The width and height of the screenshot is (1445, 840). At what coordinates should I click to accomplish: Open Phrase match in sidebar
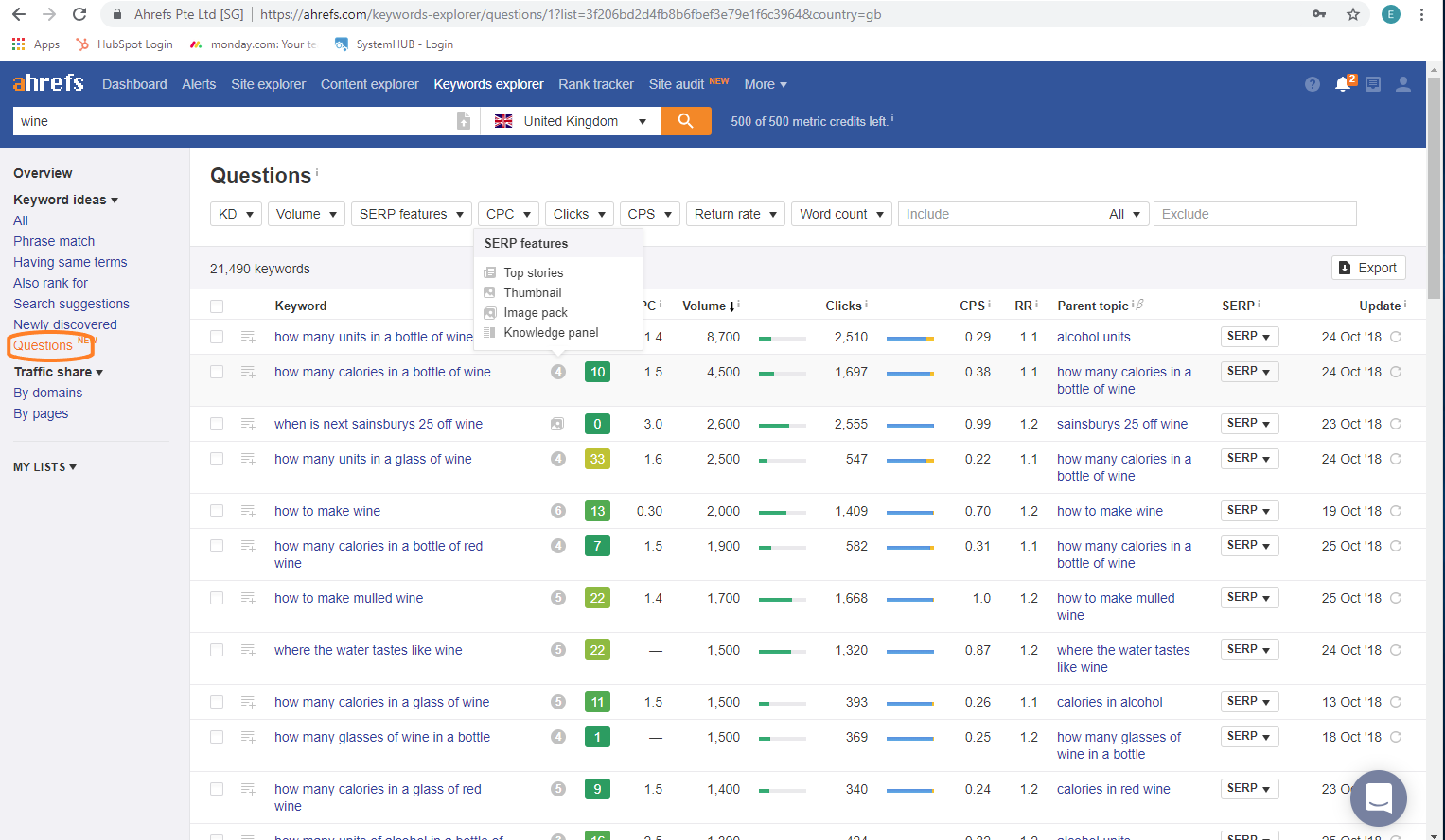[54, 241]
